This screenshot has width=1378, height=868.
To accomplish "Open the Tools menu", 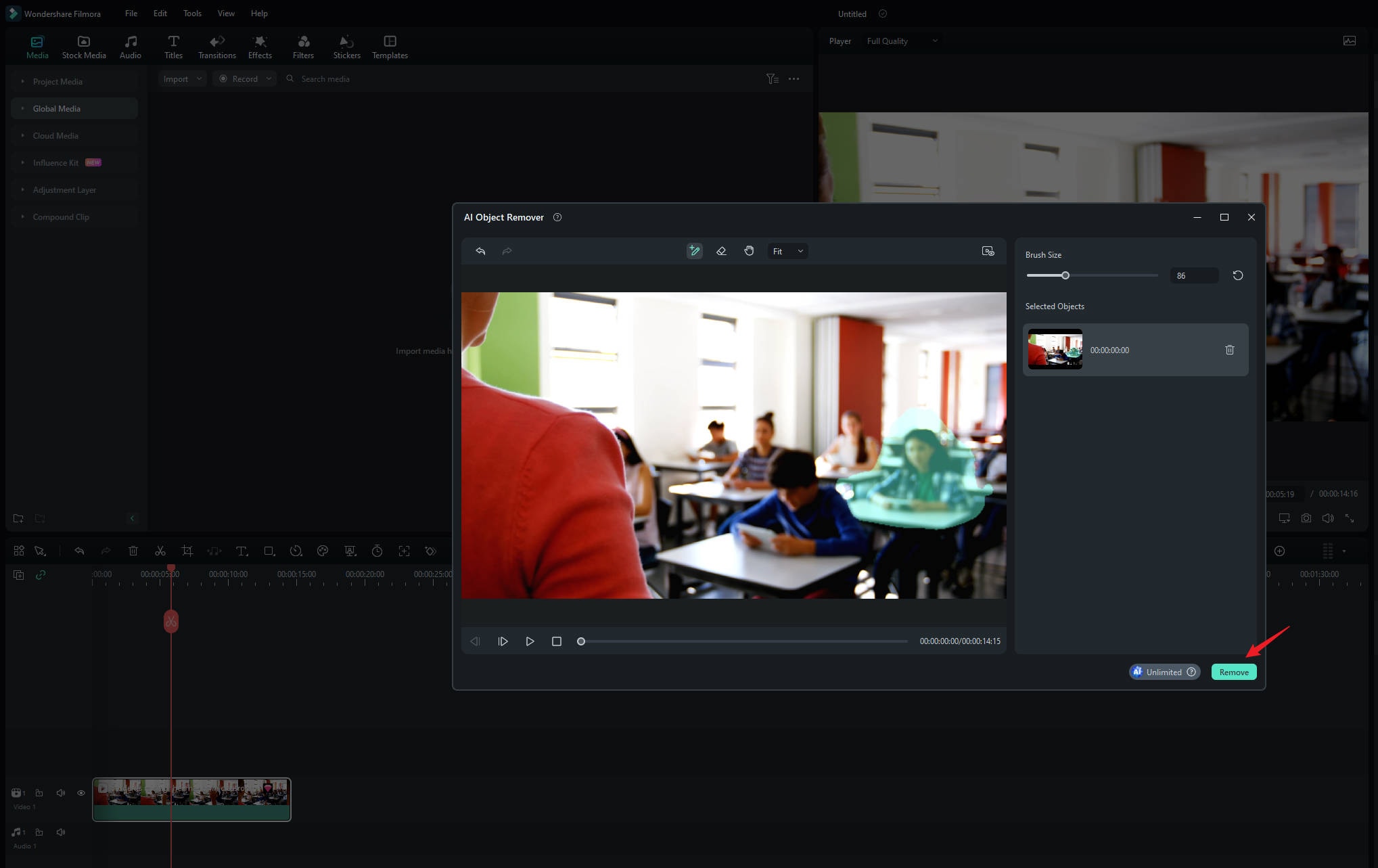I will coord(192,13).
